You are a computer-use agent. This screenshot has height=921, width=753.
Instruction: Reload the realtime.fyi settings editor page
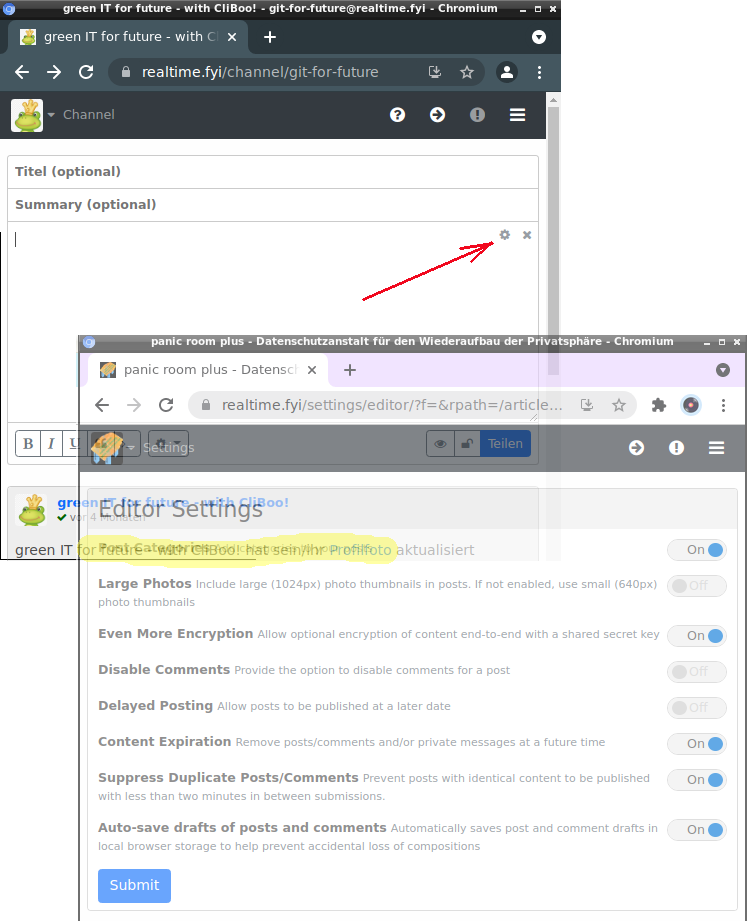click(166, 405)
